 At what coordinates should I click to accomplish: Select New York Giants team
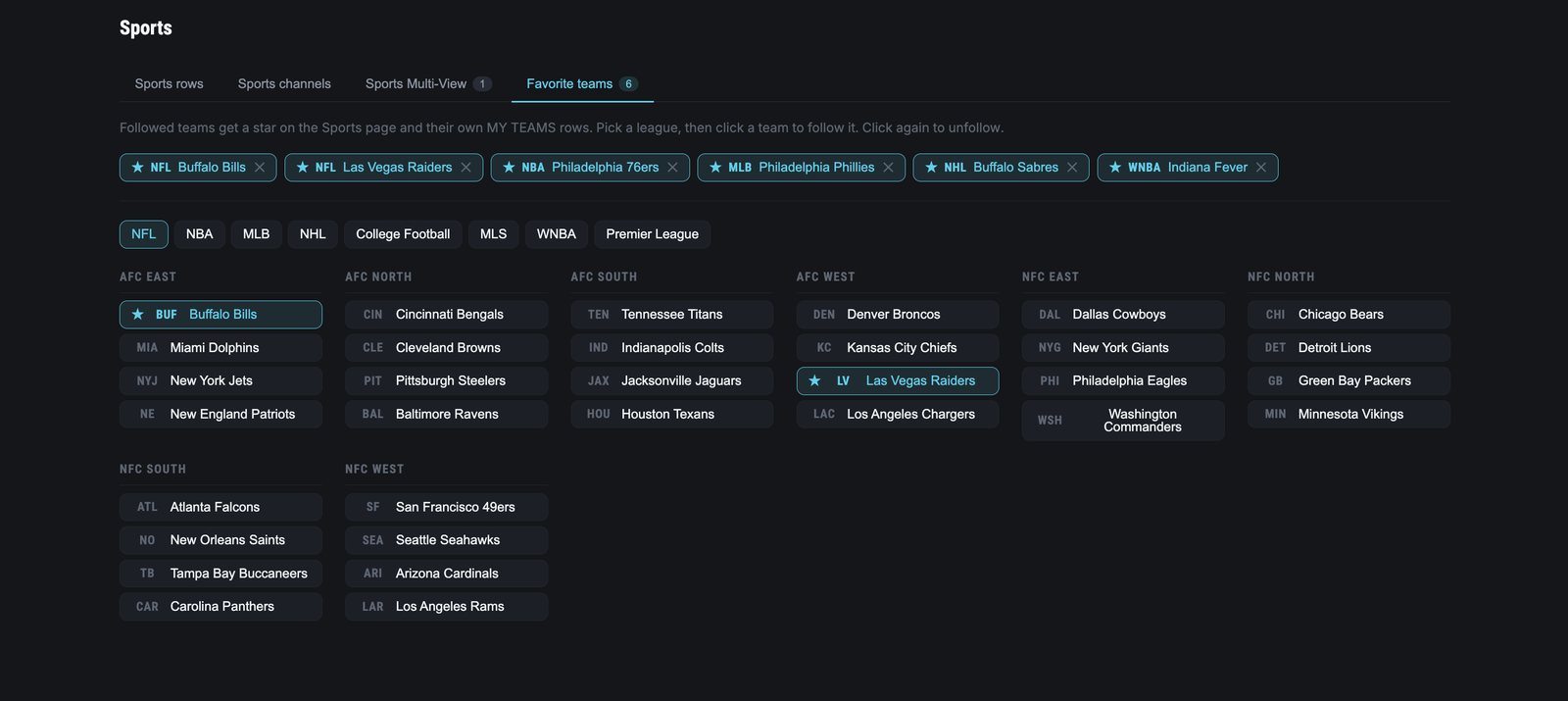1123,348
